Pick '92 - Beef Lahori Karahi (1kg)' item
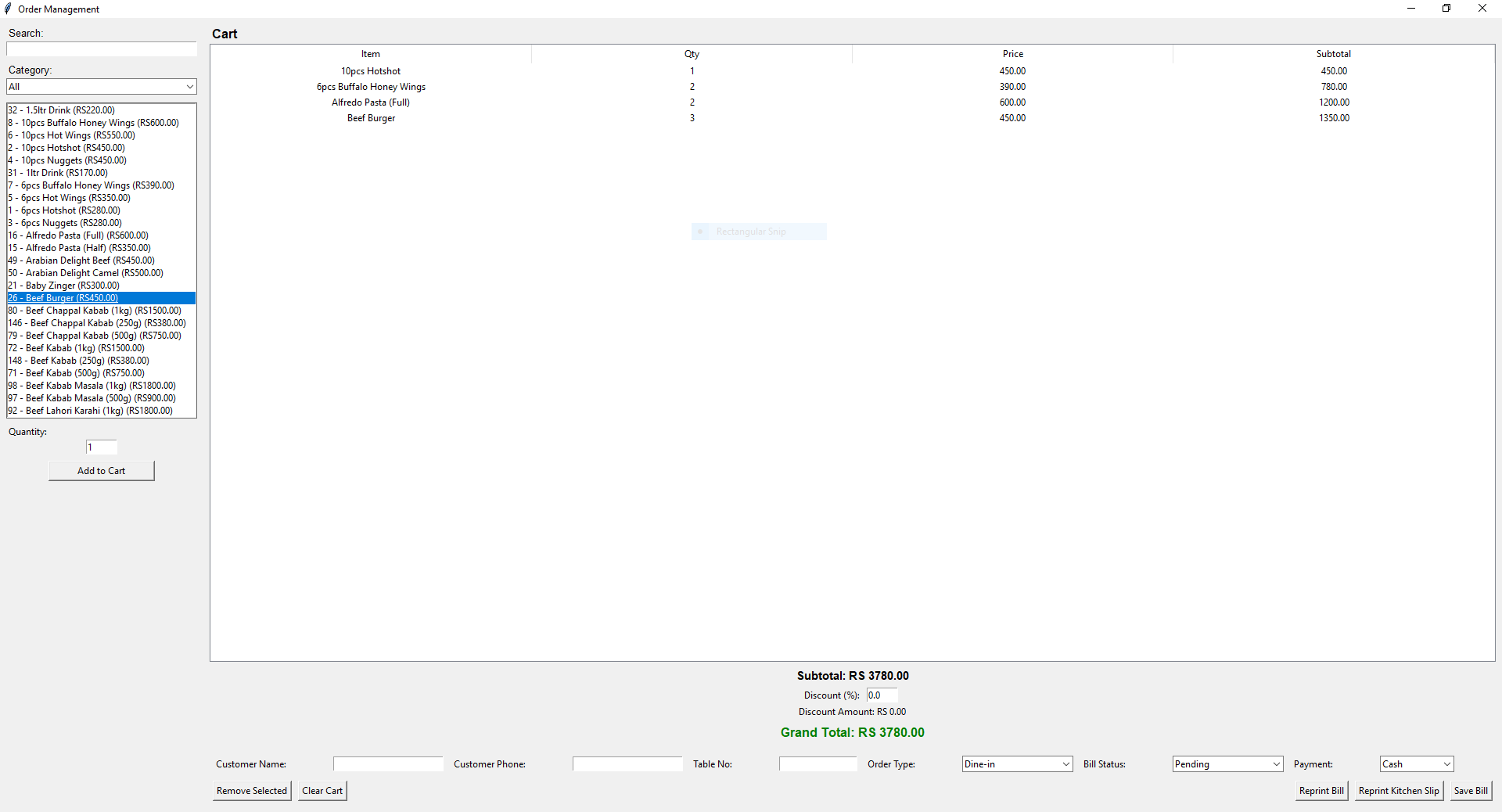Viewport: 1502px width, 812px height. (x=102, y=411)
